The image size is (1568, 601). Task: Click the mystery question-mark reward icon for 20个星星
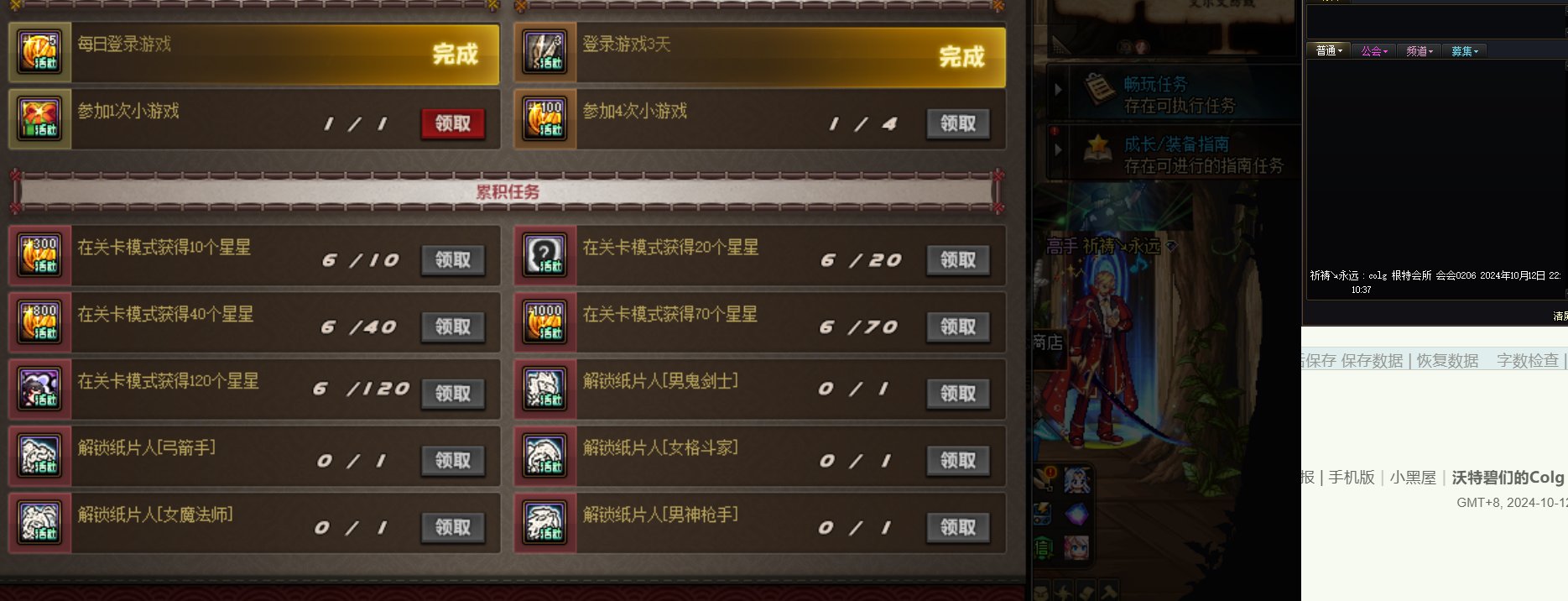point(545,256)
